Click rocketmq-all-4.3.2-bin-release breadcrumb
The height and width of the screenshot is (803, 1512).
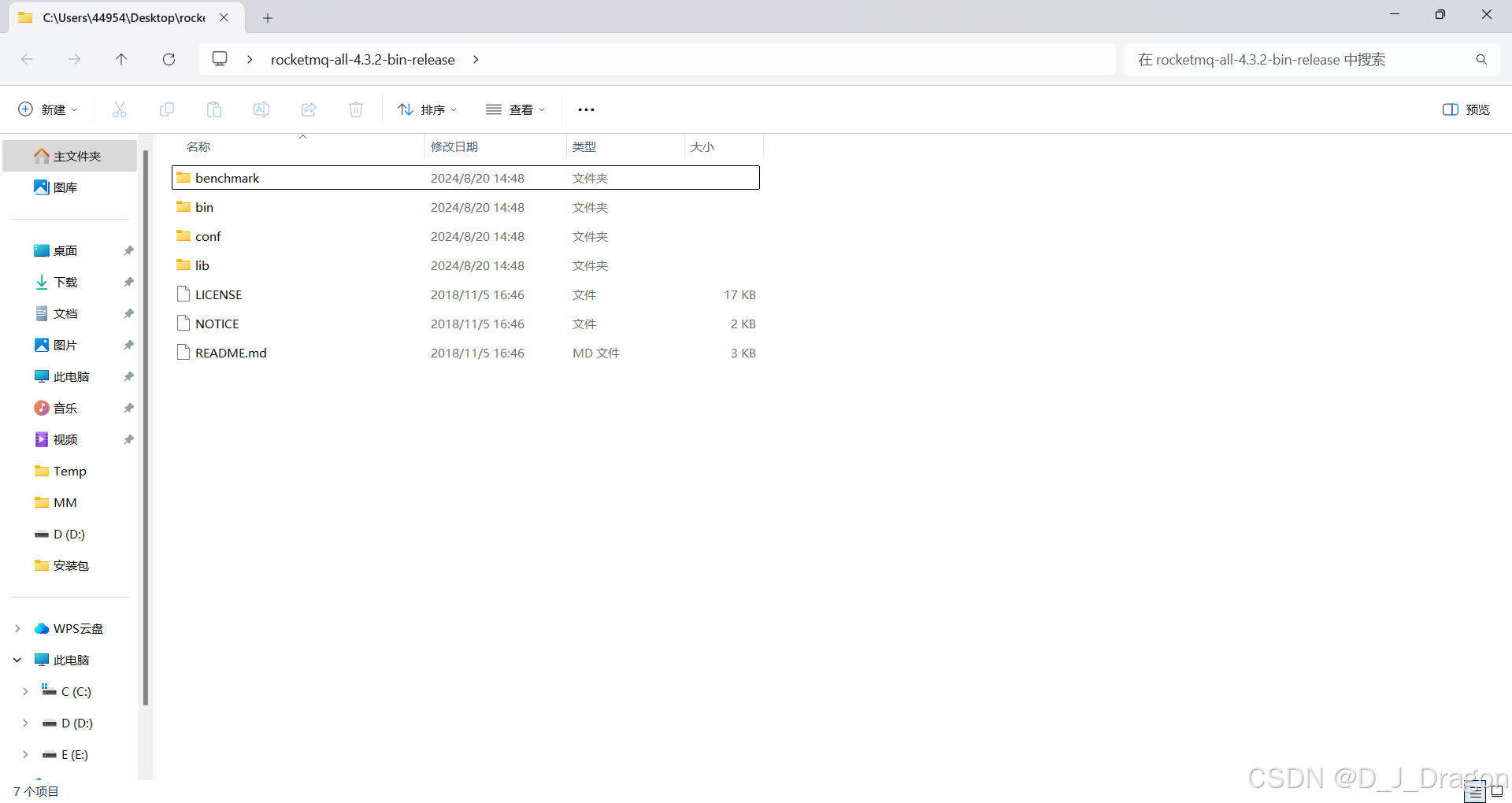click(363, 60)
